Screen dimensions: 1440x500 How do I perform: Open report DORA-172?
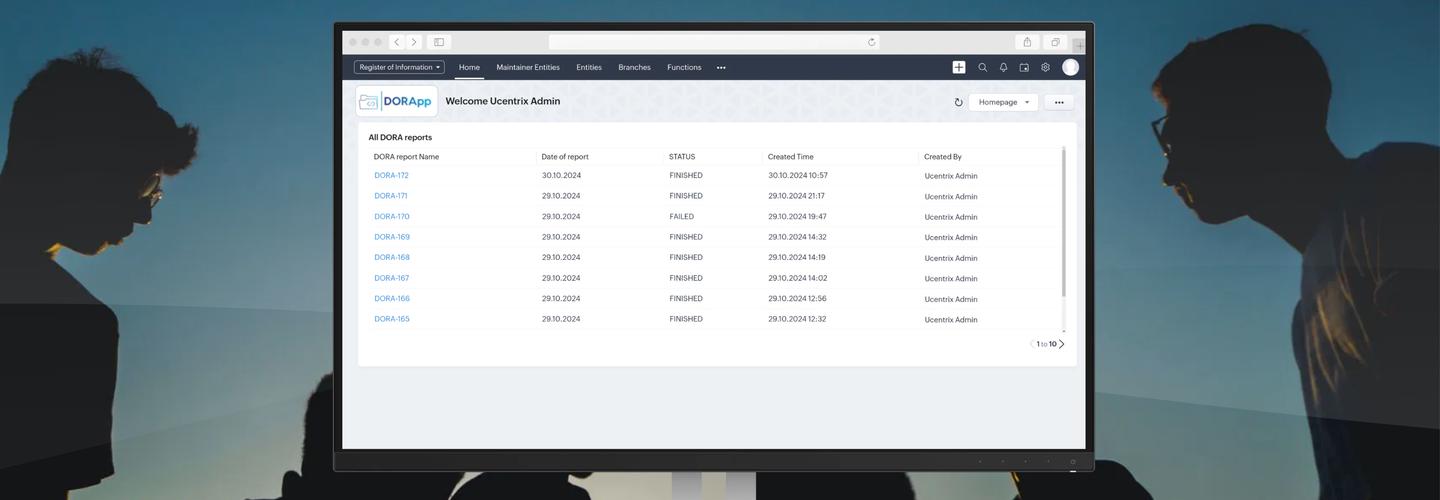coord(391,175)
